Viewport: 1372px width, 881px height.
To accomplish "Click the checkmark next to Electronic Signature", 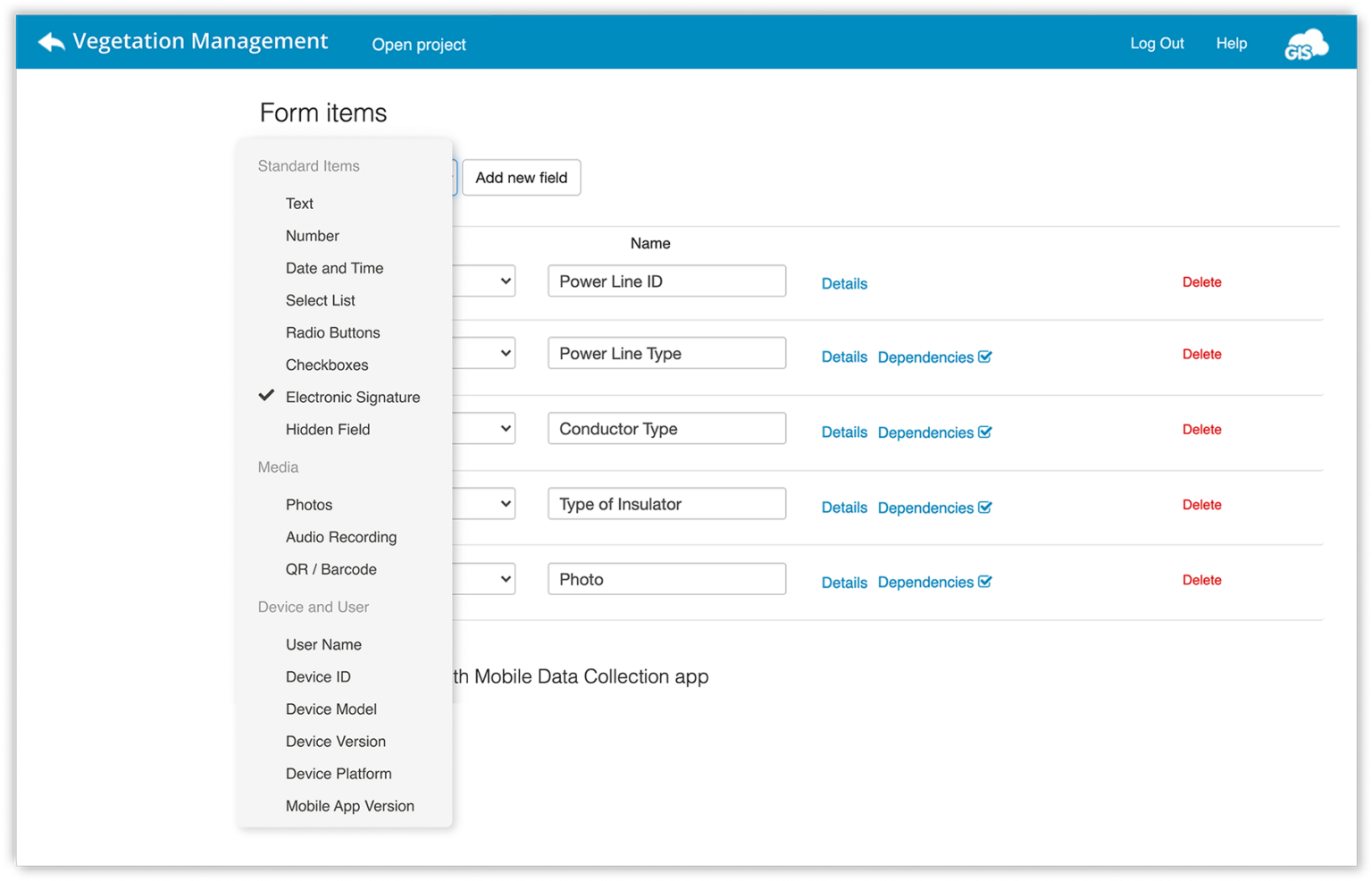I will tap(266, 395).
